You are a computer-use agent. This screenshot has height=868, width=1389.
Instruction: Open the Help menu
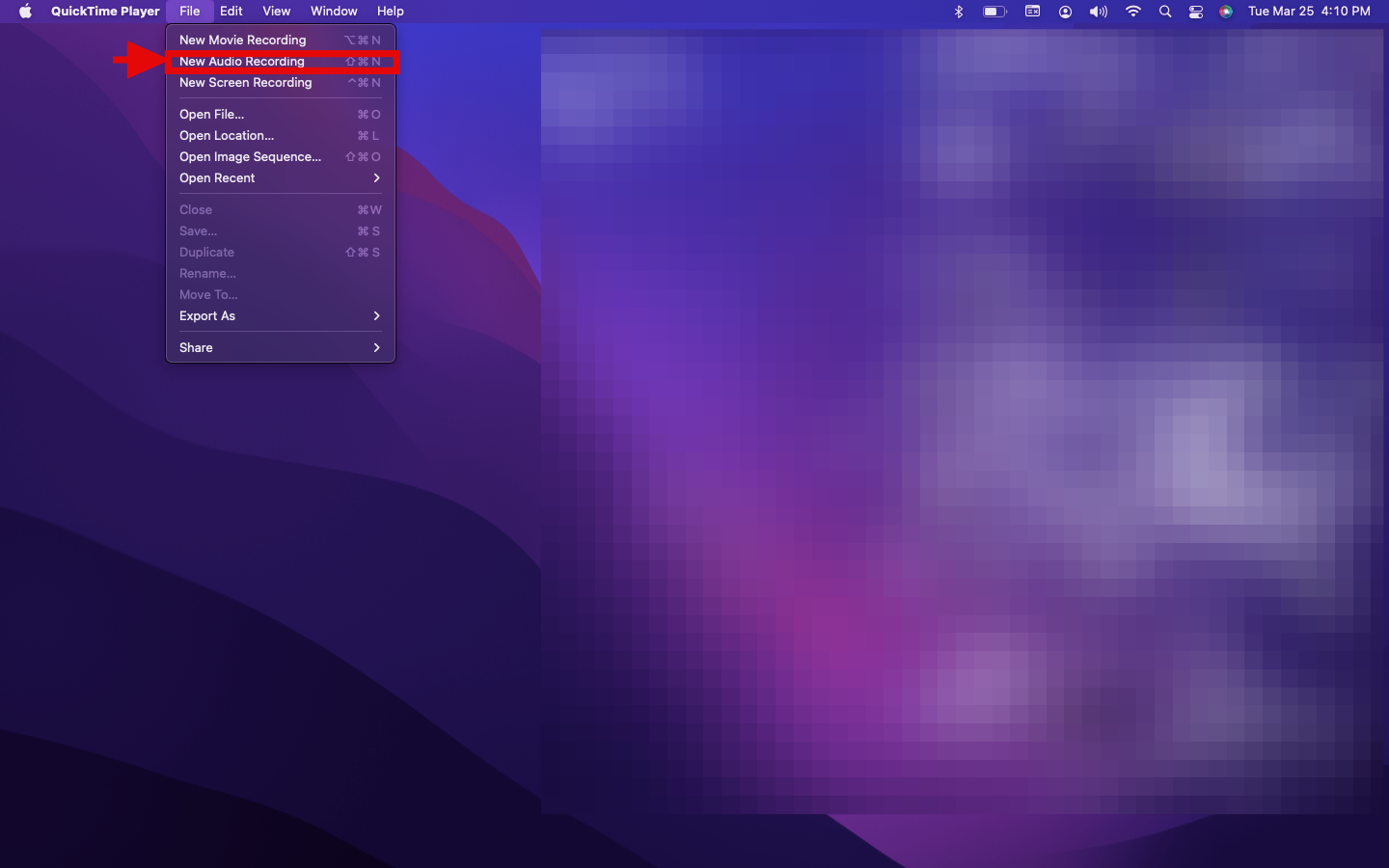pyautogui.click(x=391, y=12)
